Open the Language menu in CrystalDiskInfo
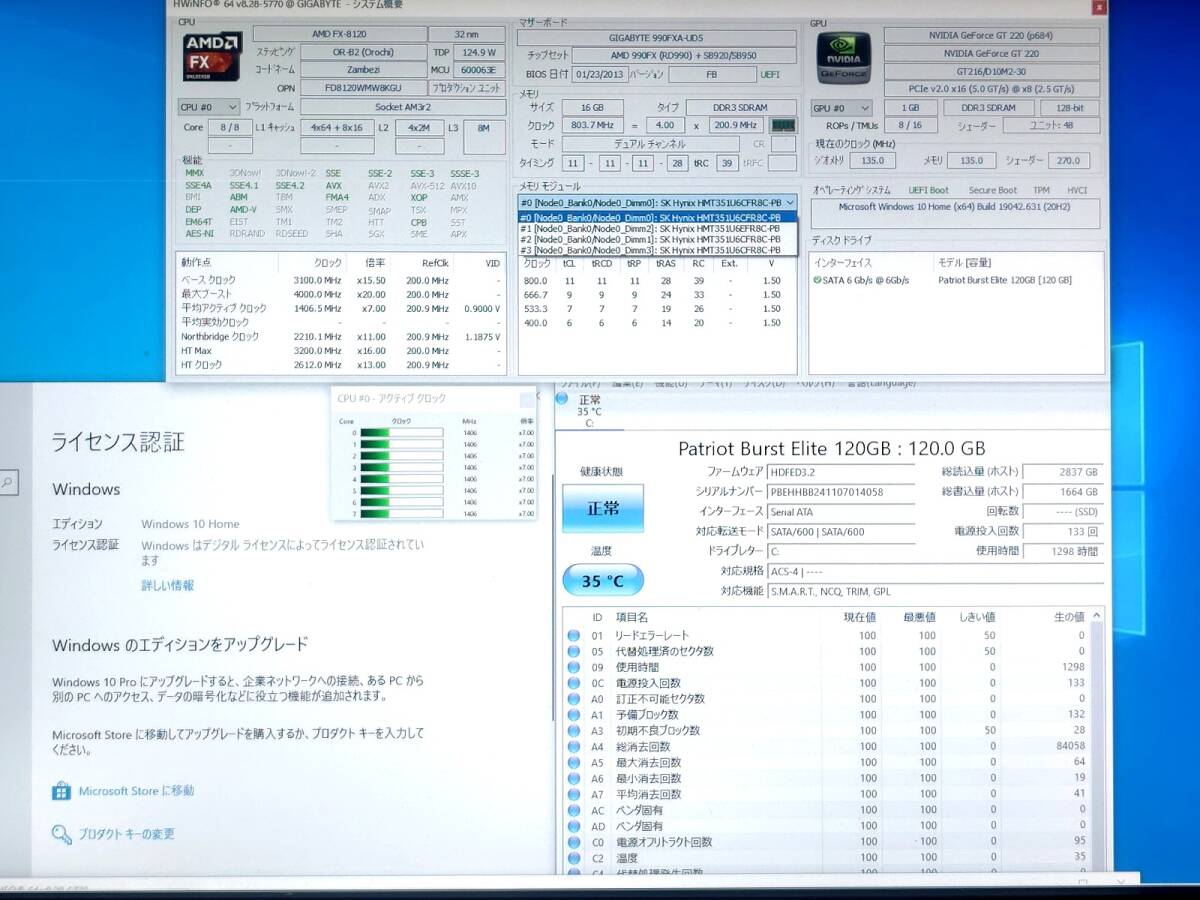Screen dimensions: 1200x900 tap(881, 383)
